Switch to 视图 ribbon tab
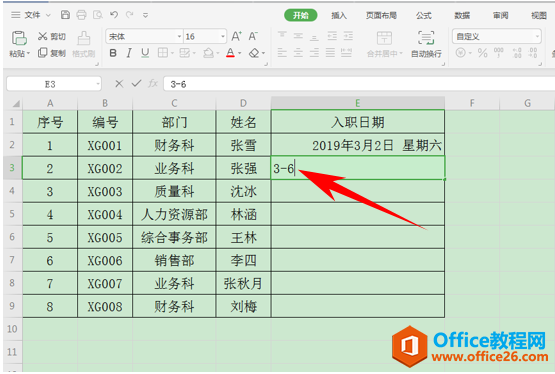This screenshot has height=374, width=555. pos(539,15)
